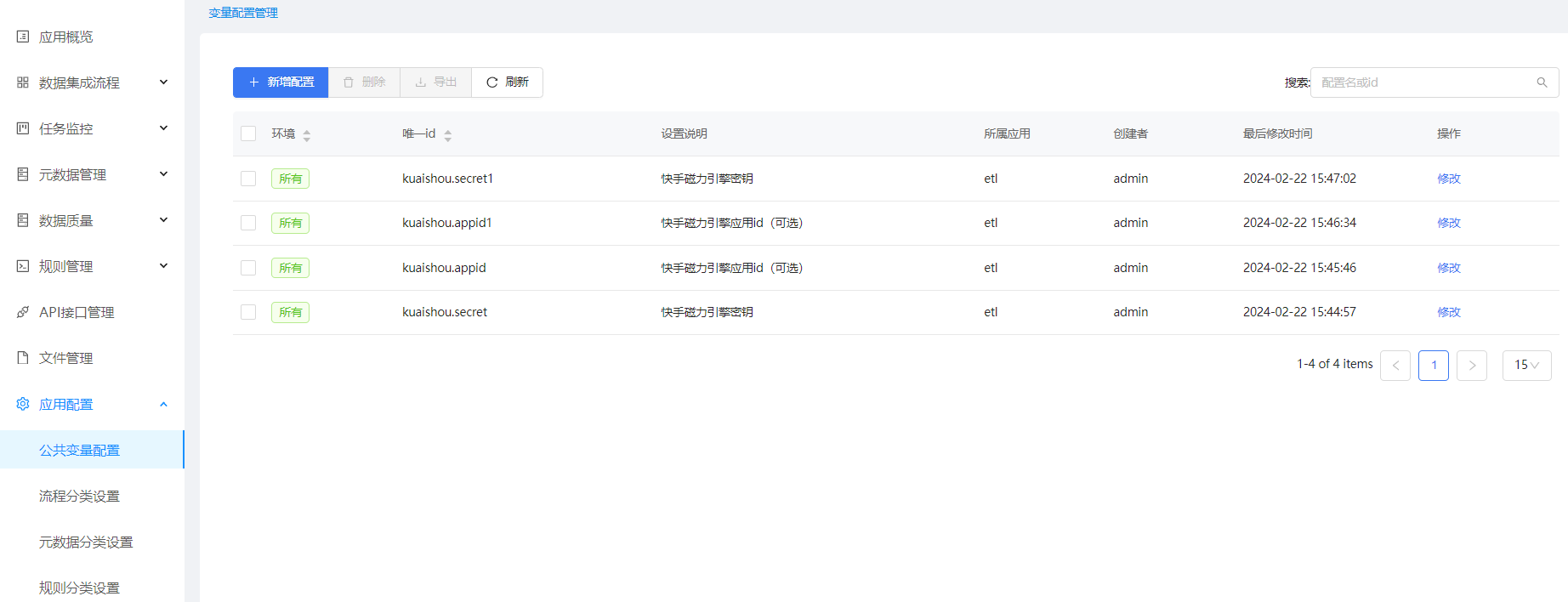Click the refresh (刷新) icon button
The height and width of the screenshot is (602, 1568).
[491, 82]
